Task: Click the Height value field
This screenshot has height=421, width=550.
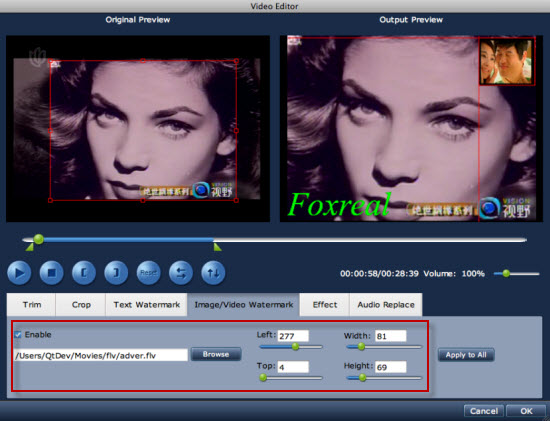Action: pyautogui.click(x=391, y=367)
